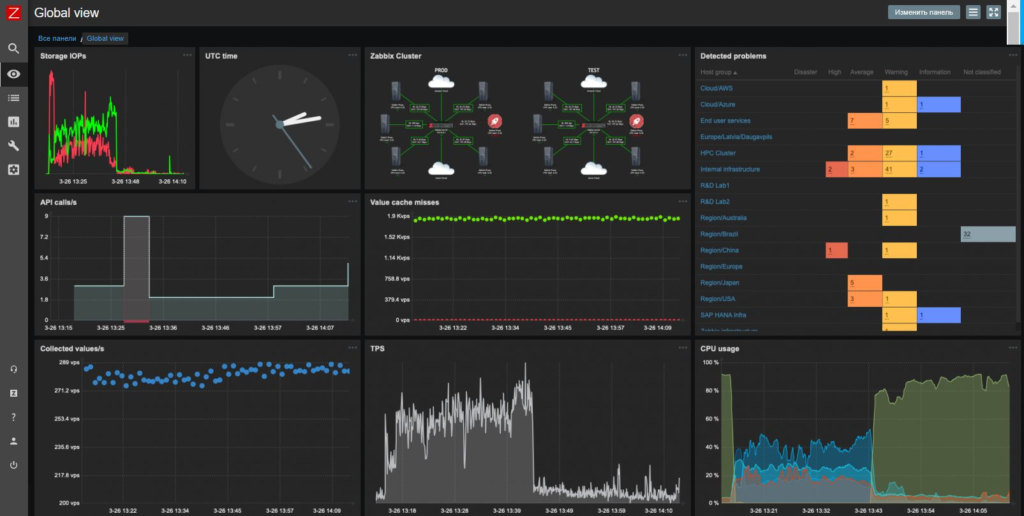Image resolution: width=1024 pixels, height=516 pixels.
Task: Select the Global view breadcrumb tab
Action: click(x=105, y=39)
